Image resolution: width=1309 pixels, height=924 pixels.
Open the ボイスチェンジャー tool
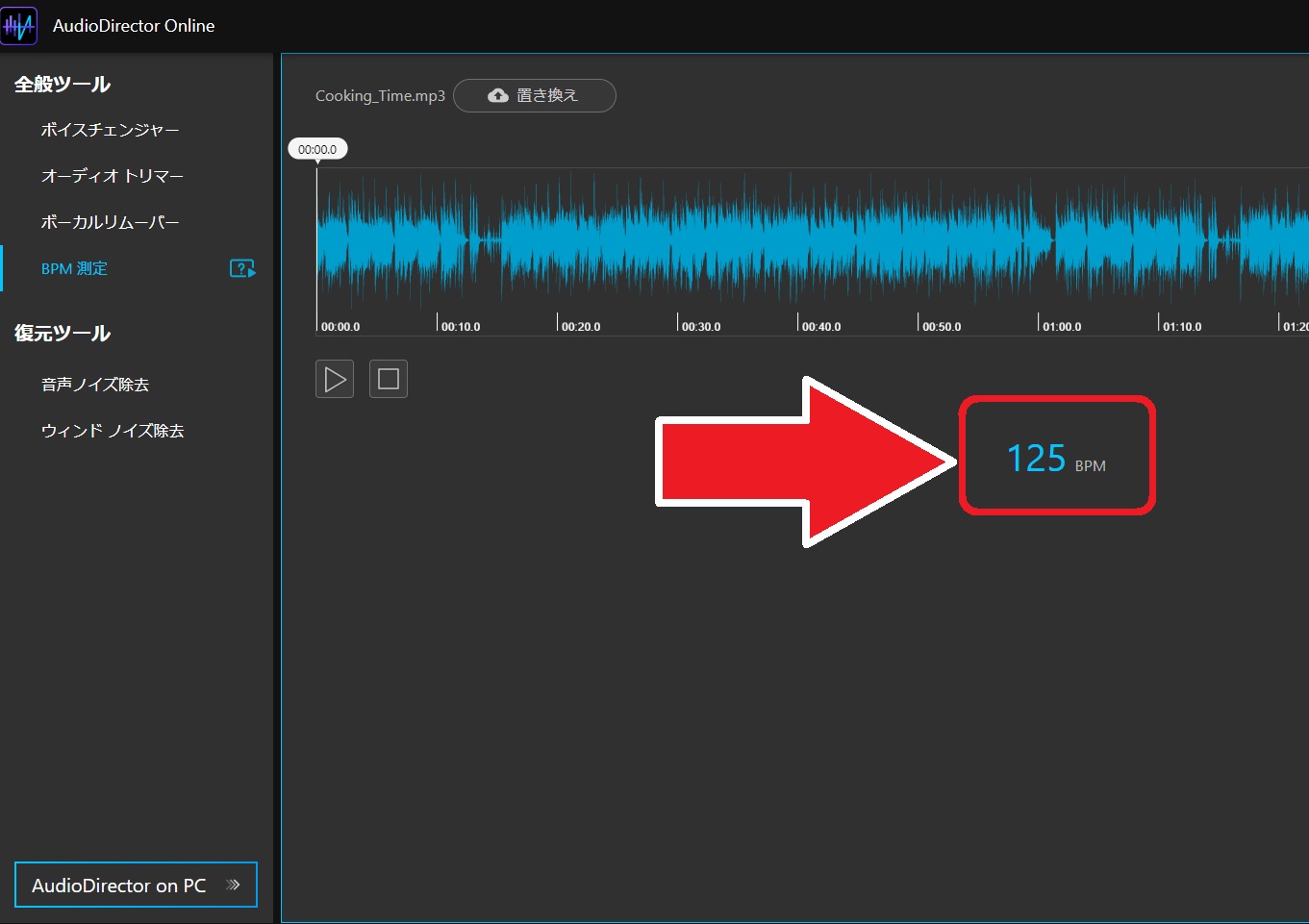(x=110, y=130)
